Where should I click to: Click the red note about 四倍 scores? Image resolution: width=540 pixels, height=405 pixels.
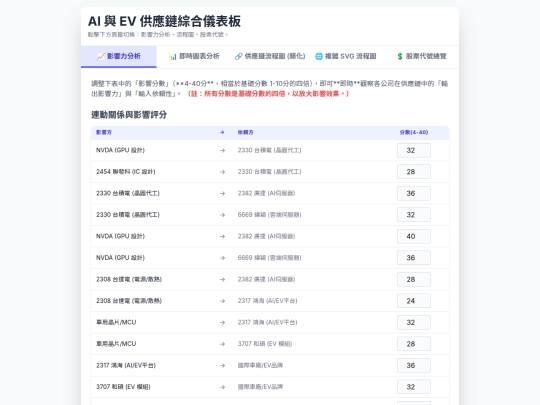click(268, 94)
